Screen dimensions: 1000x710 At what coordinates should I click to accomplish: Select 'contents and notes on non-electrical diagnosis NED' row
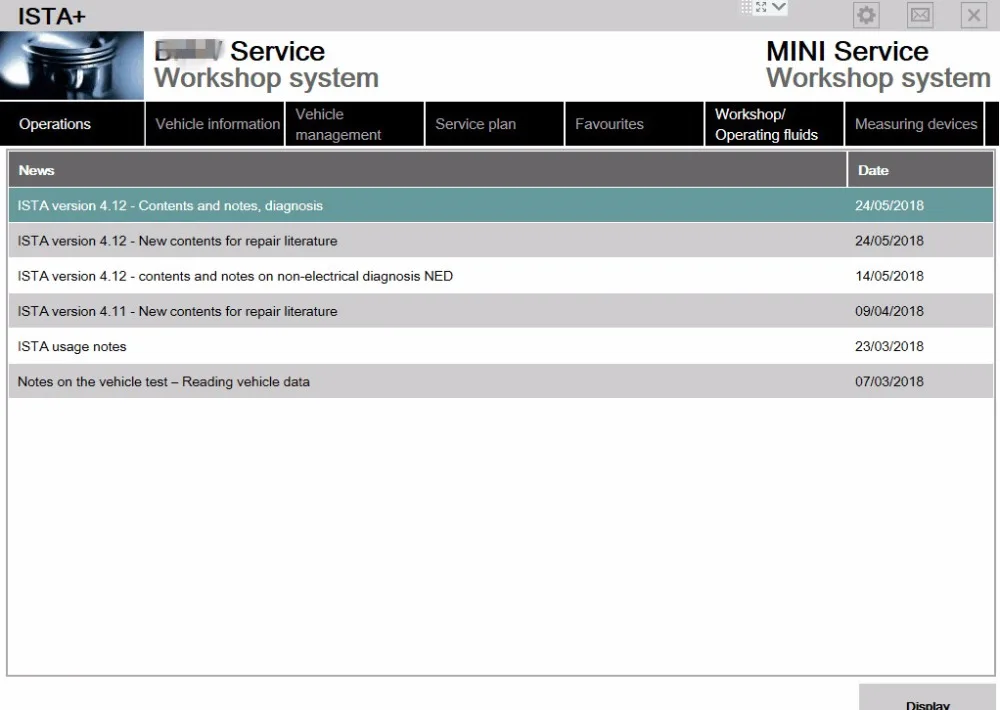pos(501,276)
